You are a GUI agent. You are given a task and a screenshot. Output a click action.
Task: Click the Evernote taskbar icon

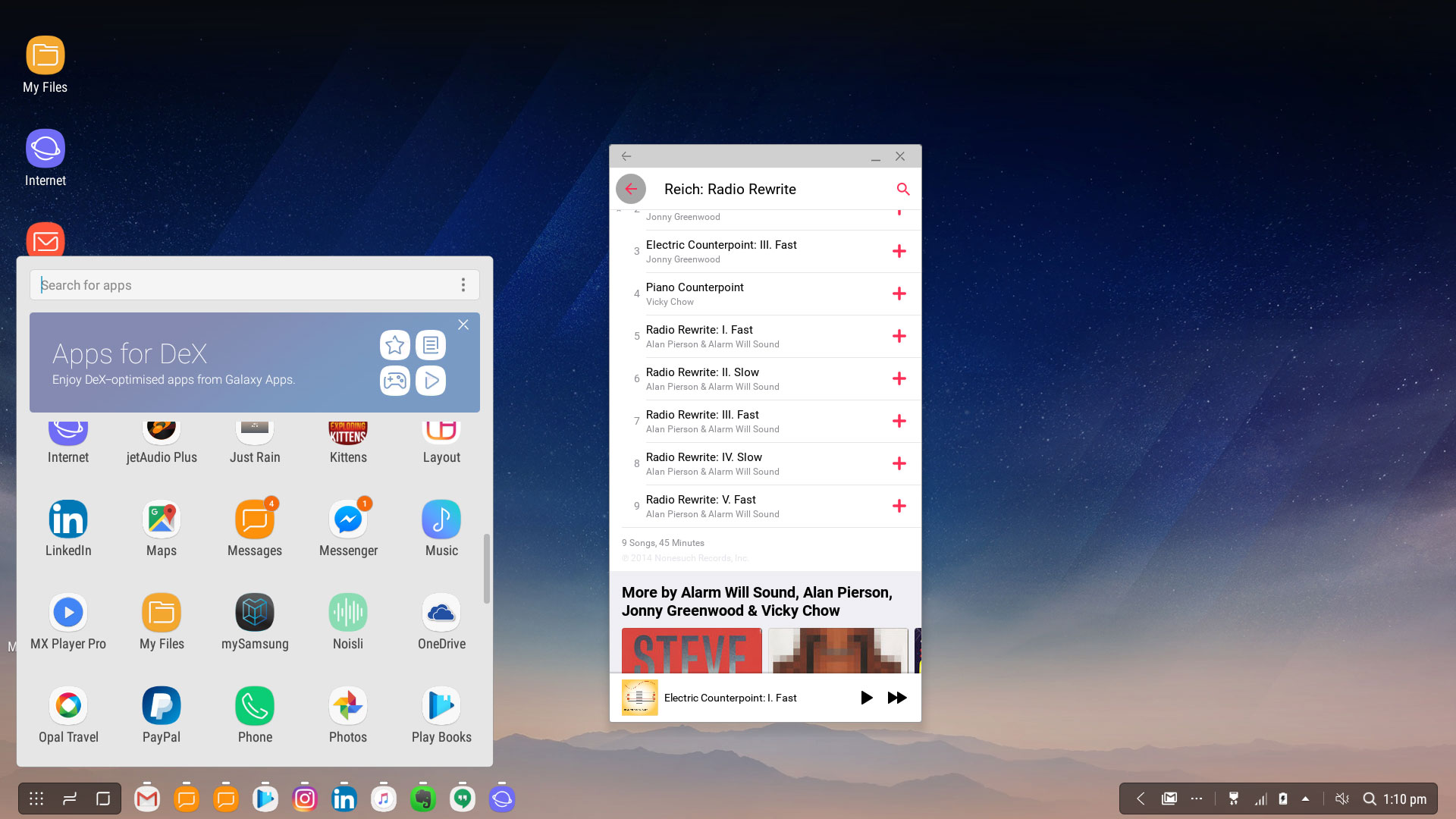(x=423, y=799)
